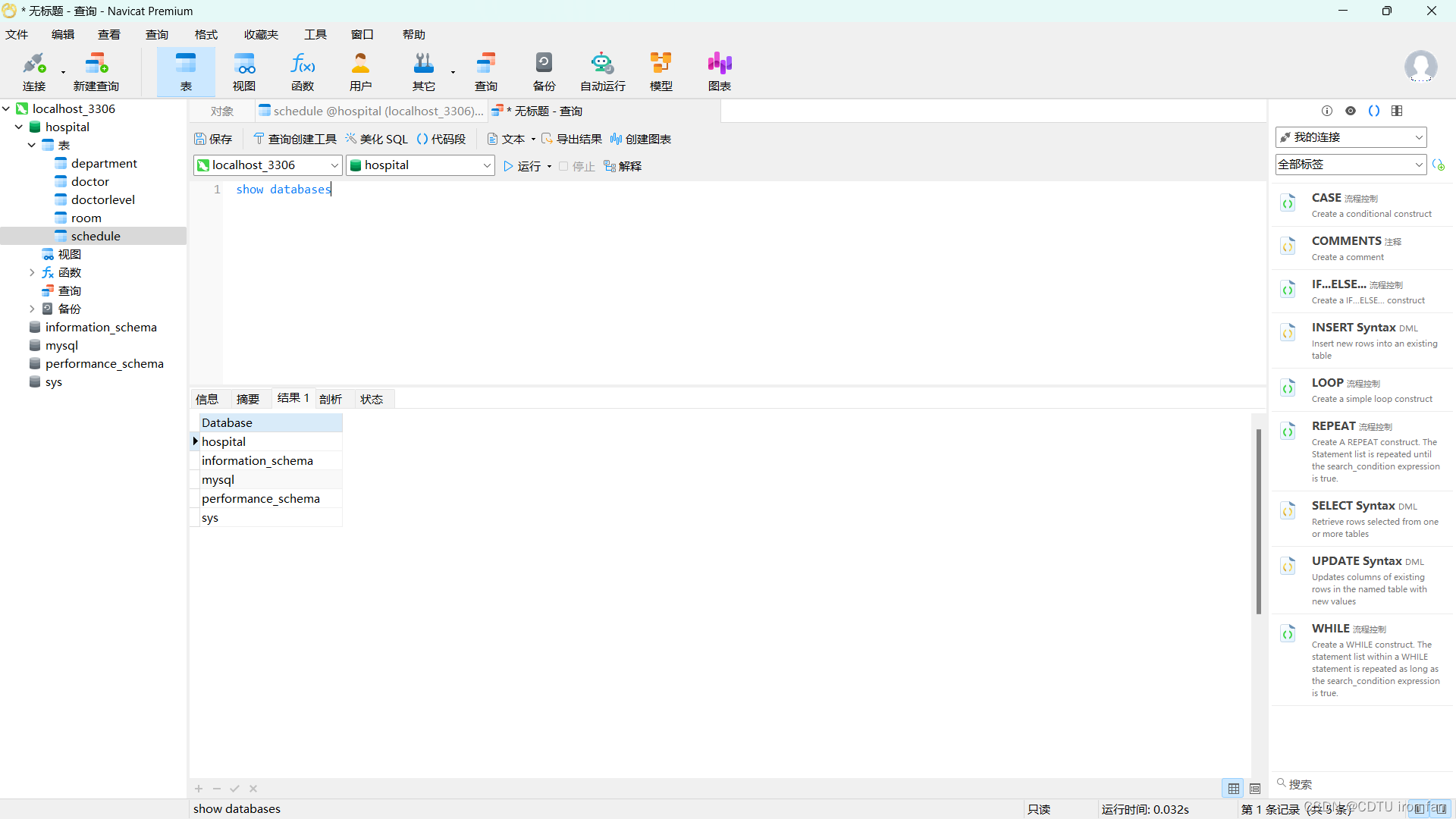Switch to schedule @hospital tab
Screen dimensions: 1456x819
tap(372, 111)
